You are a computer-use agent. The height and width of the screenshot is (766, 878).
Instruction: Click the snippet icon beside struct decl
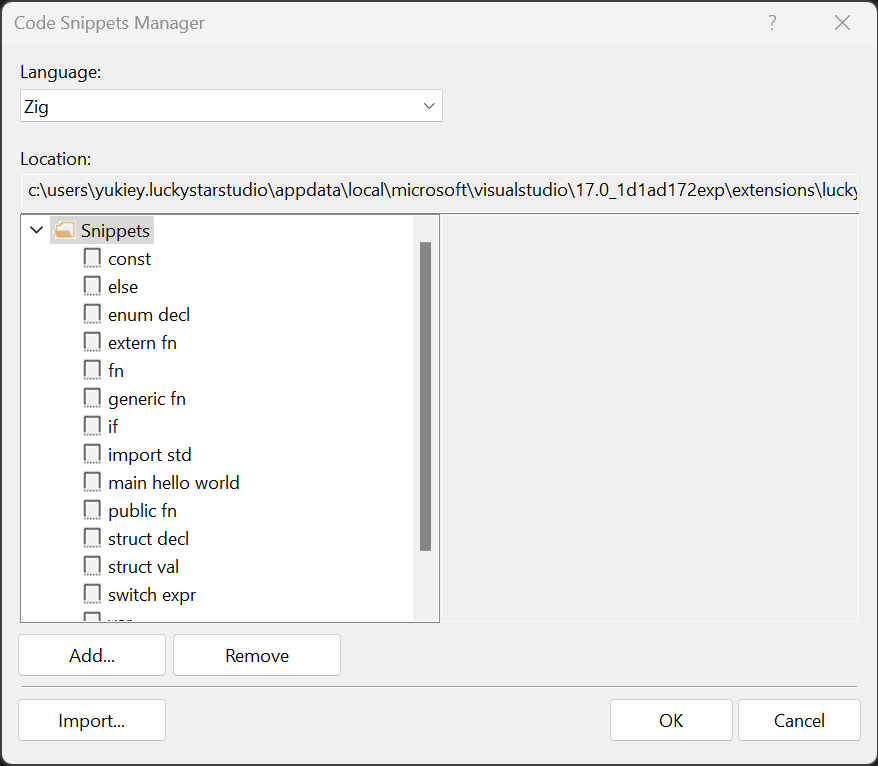coord(92,538)
